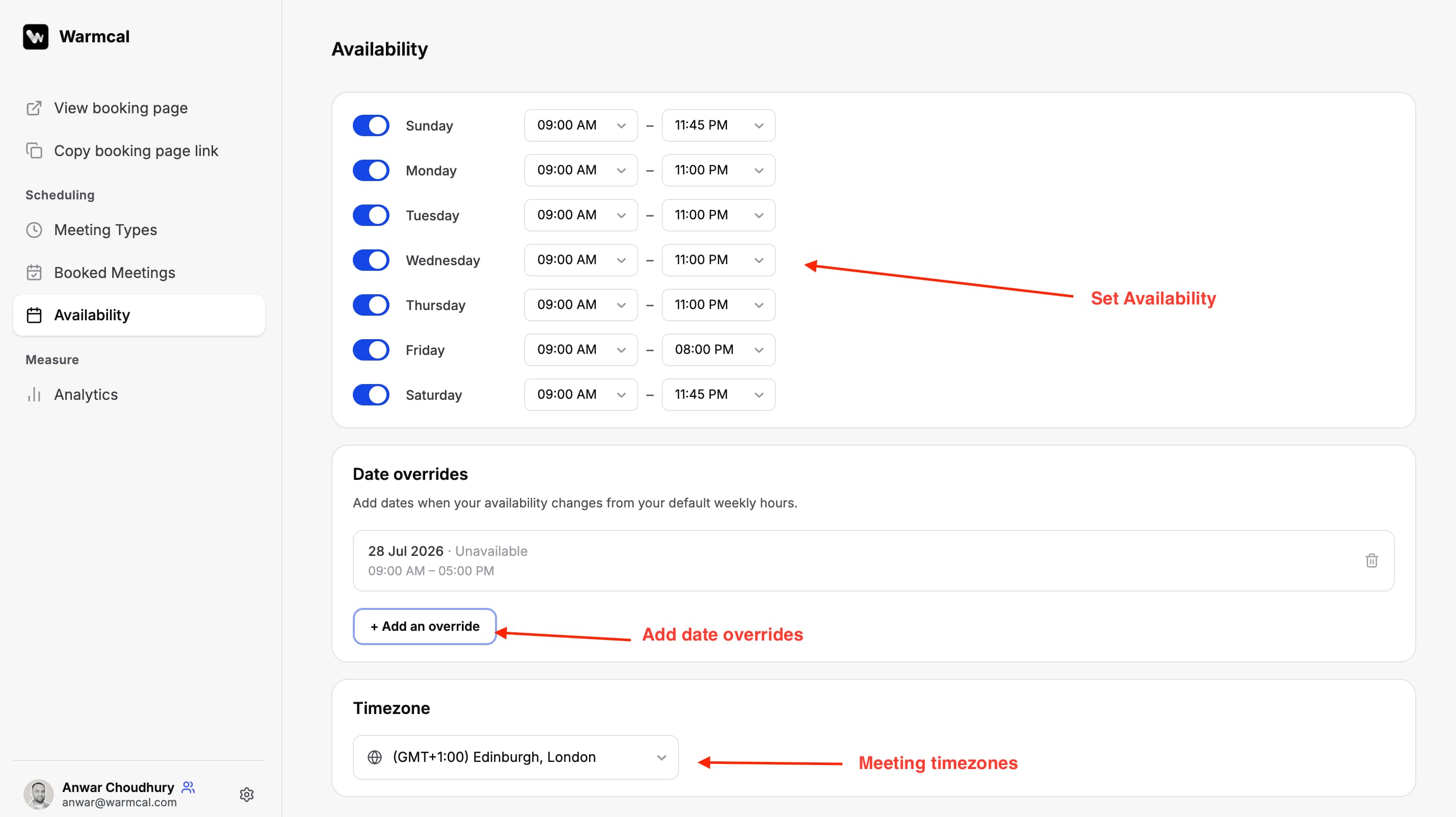1456x817 pixels.
Task: Open Friday end time 08:00 PM dropdown
Action: tap(718, 350)
